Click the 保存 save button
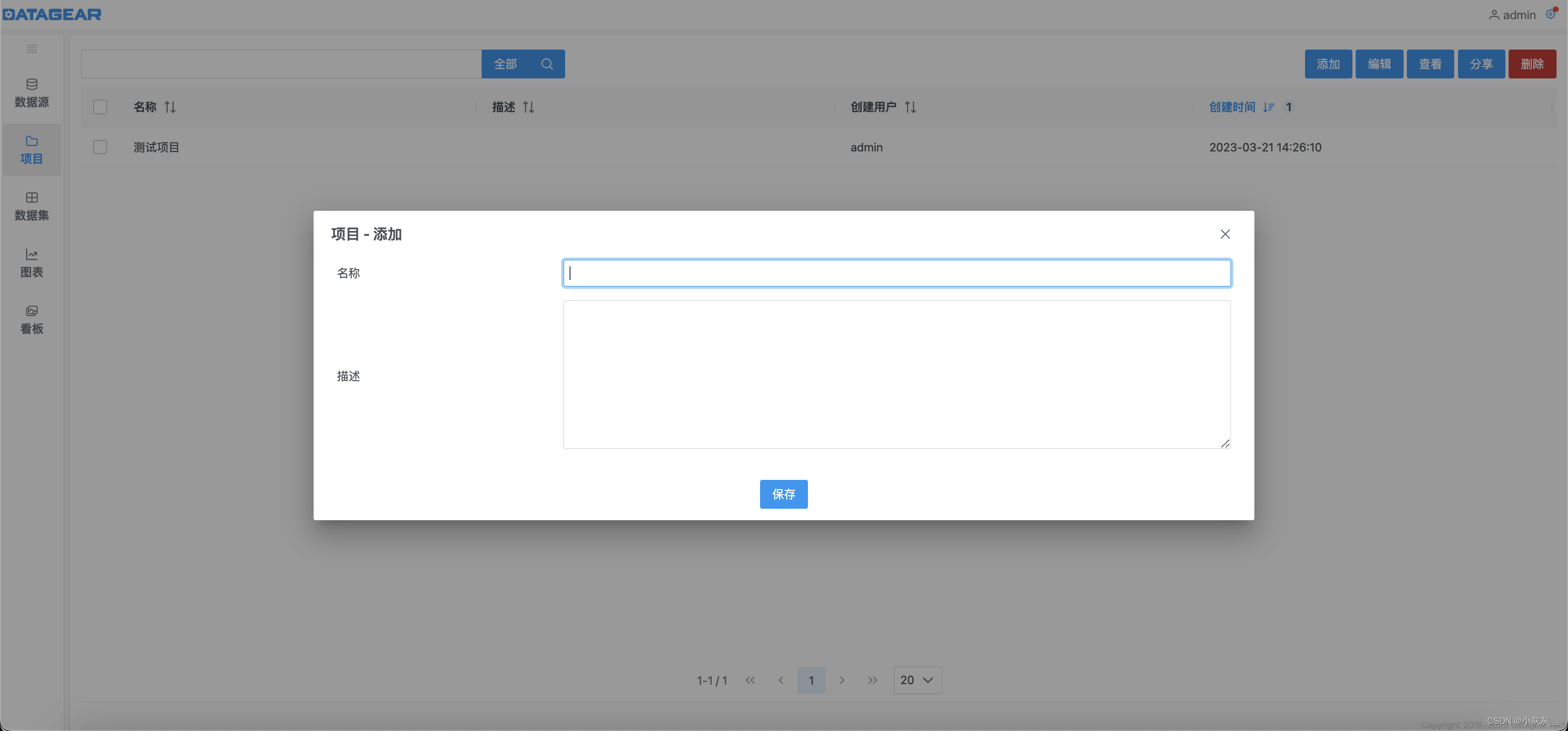1568x731 pixels. 784,494
